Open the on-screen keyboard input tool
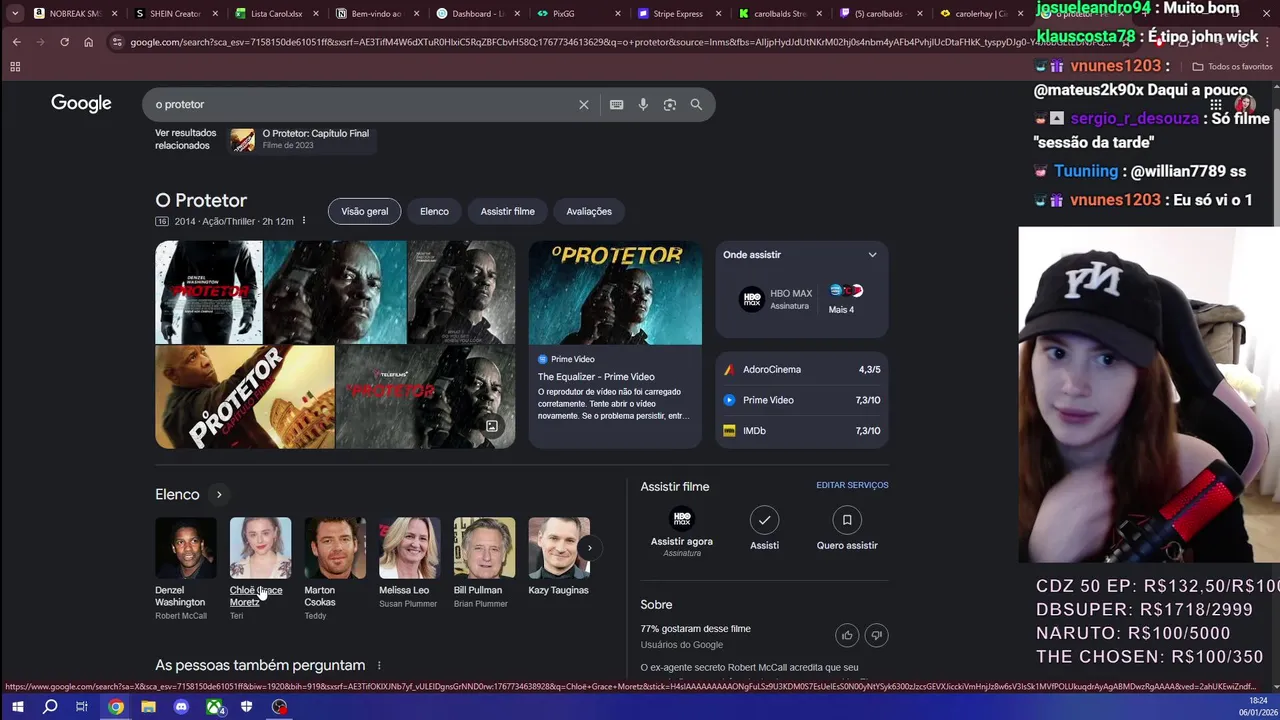 [x=616, y=105]
